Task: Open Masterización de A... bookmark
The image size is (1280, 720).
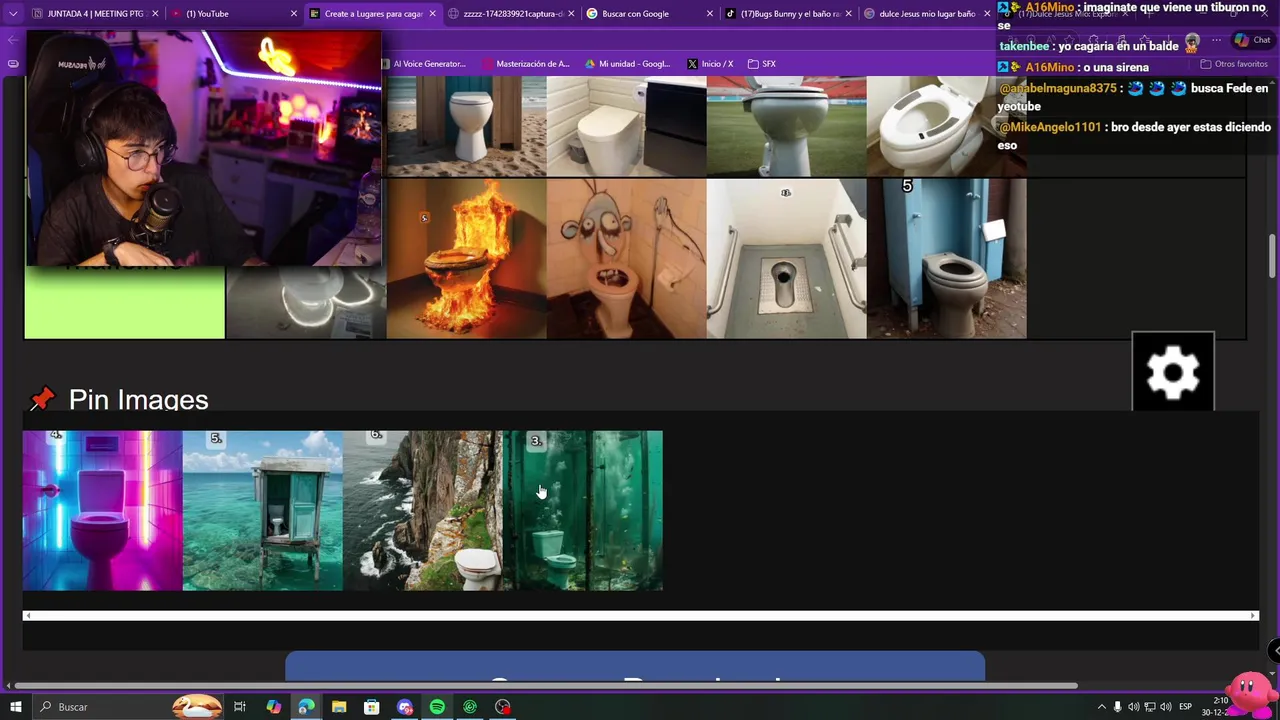Action: click(526, 64)
